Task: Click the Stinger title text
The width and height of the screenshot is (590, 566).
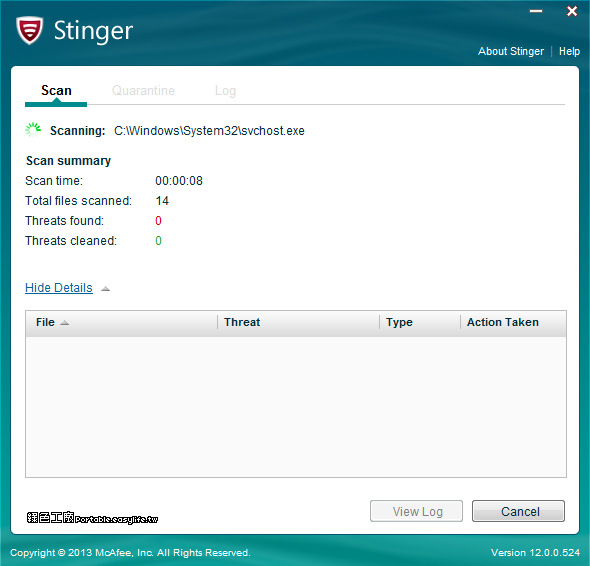Action: click(x=93, y=31)
